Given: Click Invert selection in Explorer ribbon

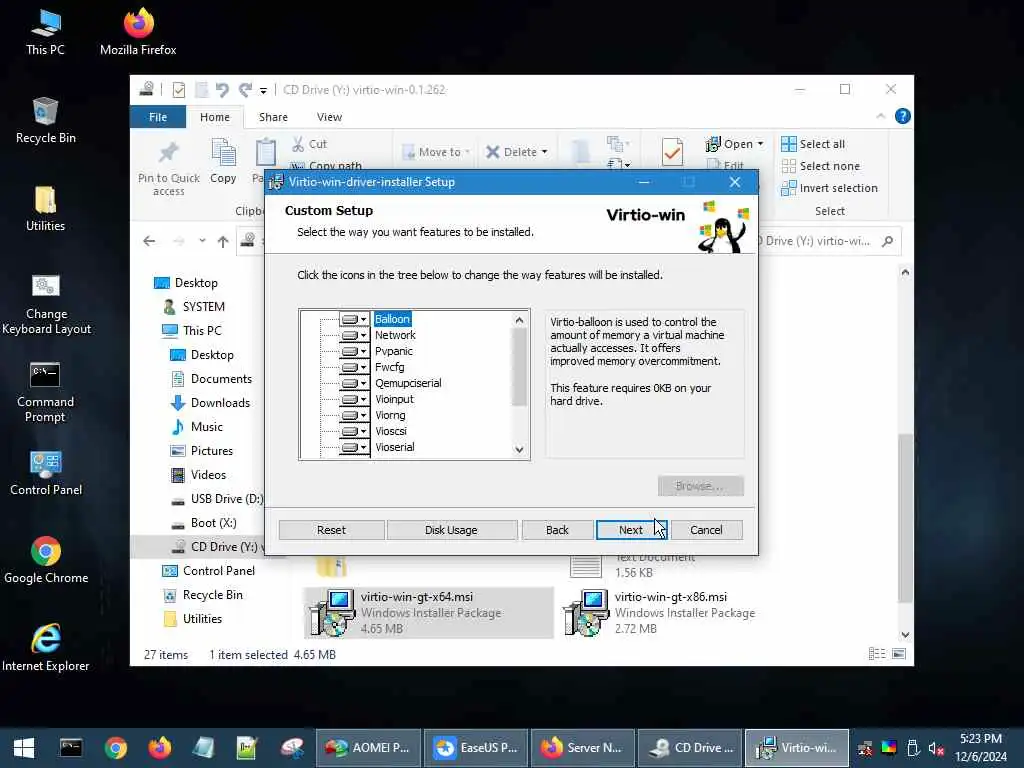Looking at the screenshot, I should 829,188.
